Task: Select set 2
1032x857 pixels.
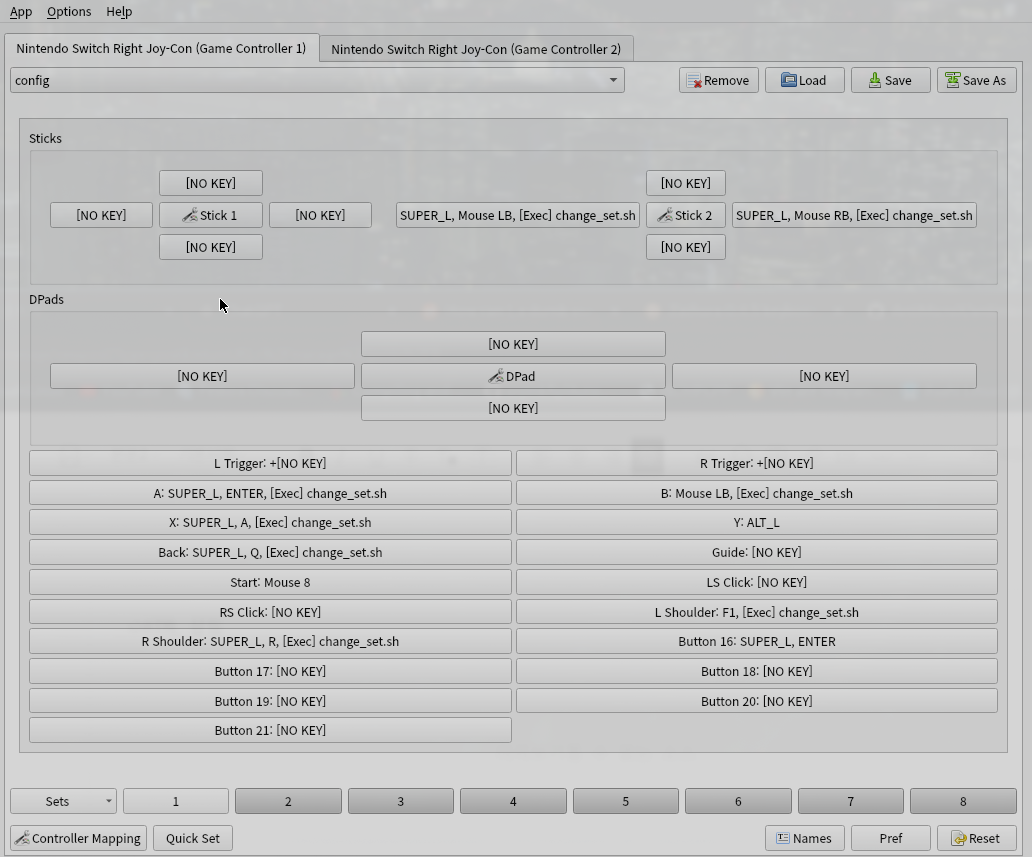Action: pyautogui.click(x=288, y=801)
